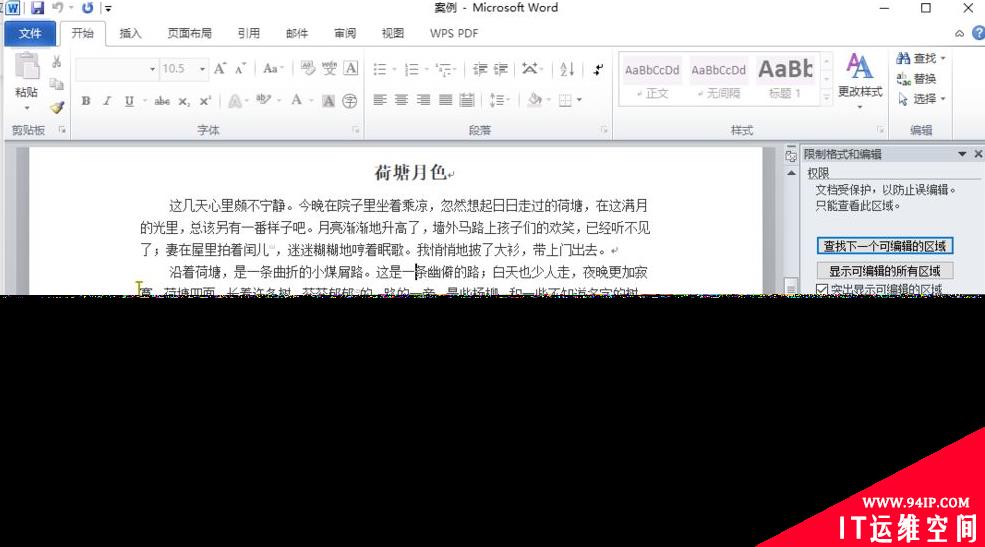
Task: Click the Sort (A-Z) icon
Action: pos(567,69)
